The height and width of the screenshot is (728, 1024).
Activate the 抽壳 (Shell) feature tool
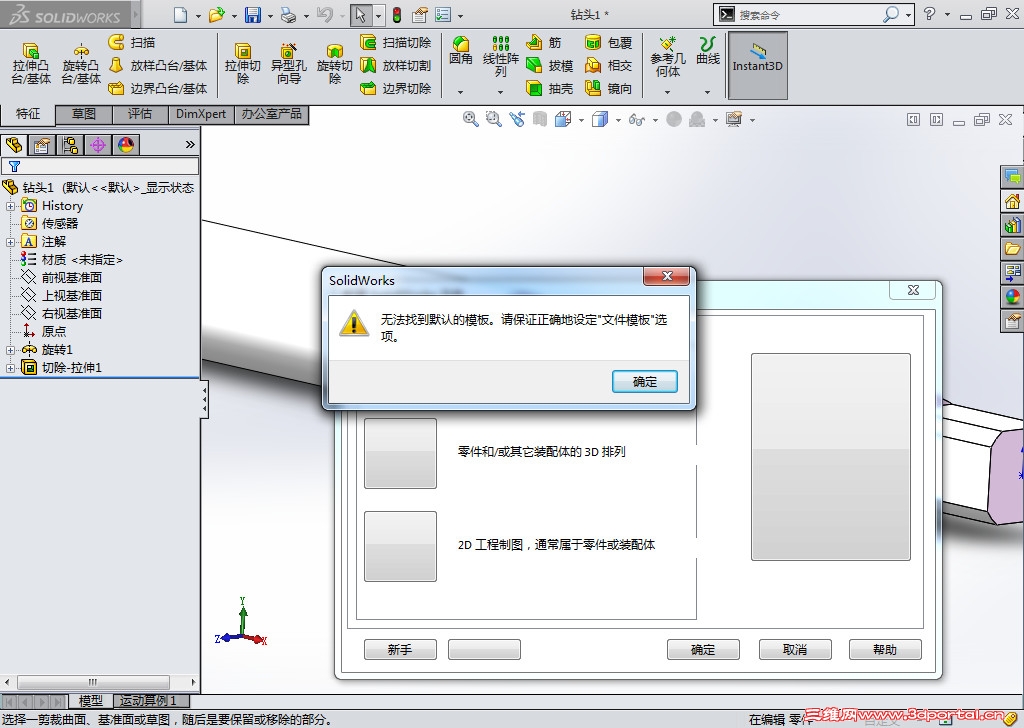pos(547,88)
